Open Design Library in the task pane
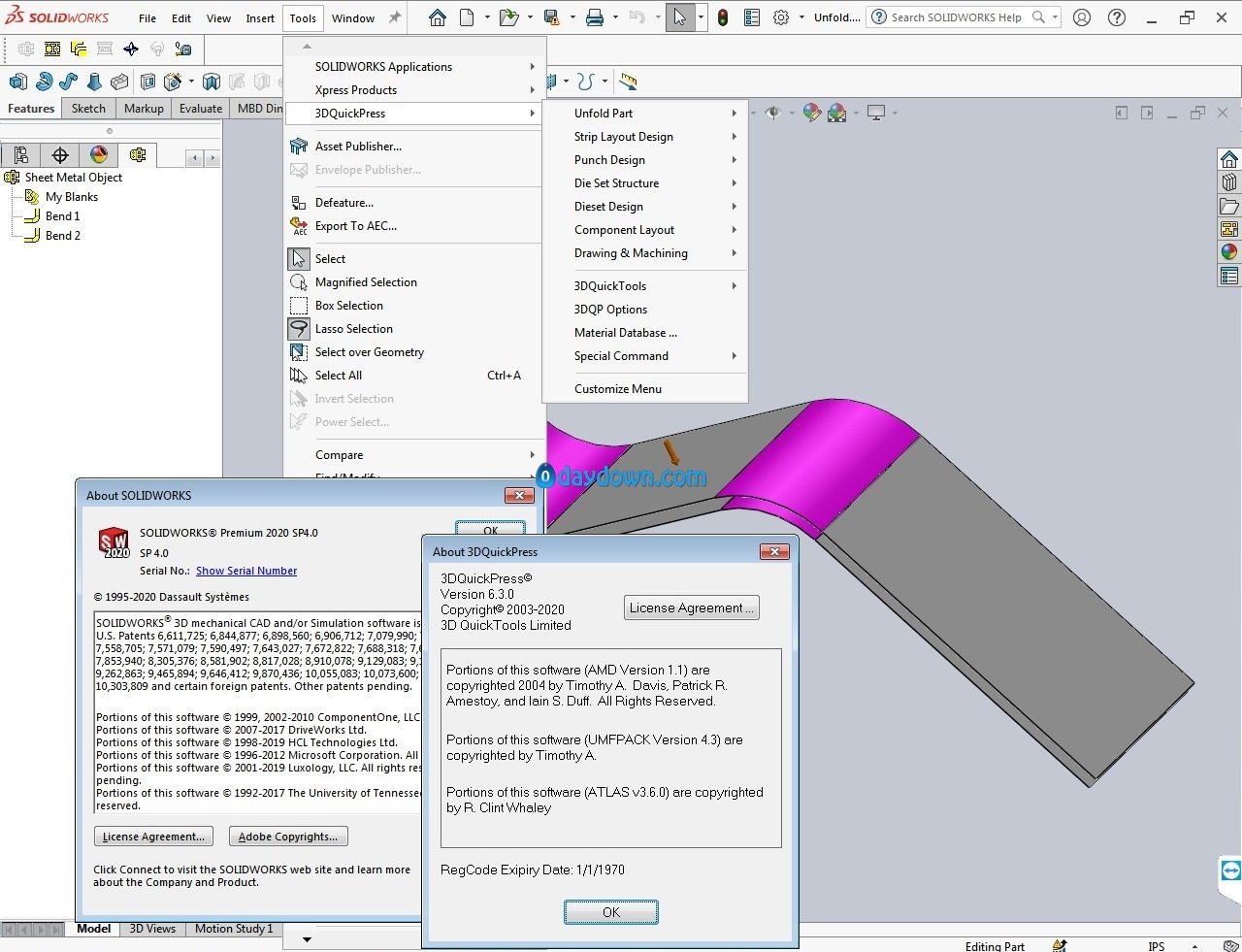Image resolution: width=1242 pixels, height=952 pixels. 1229,182
